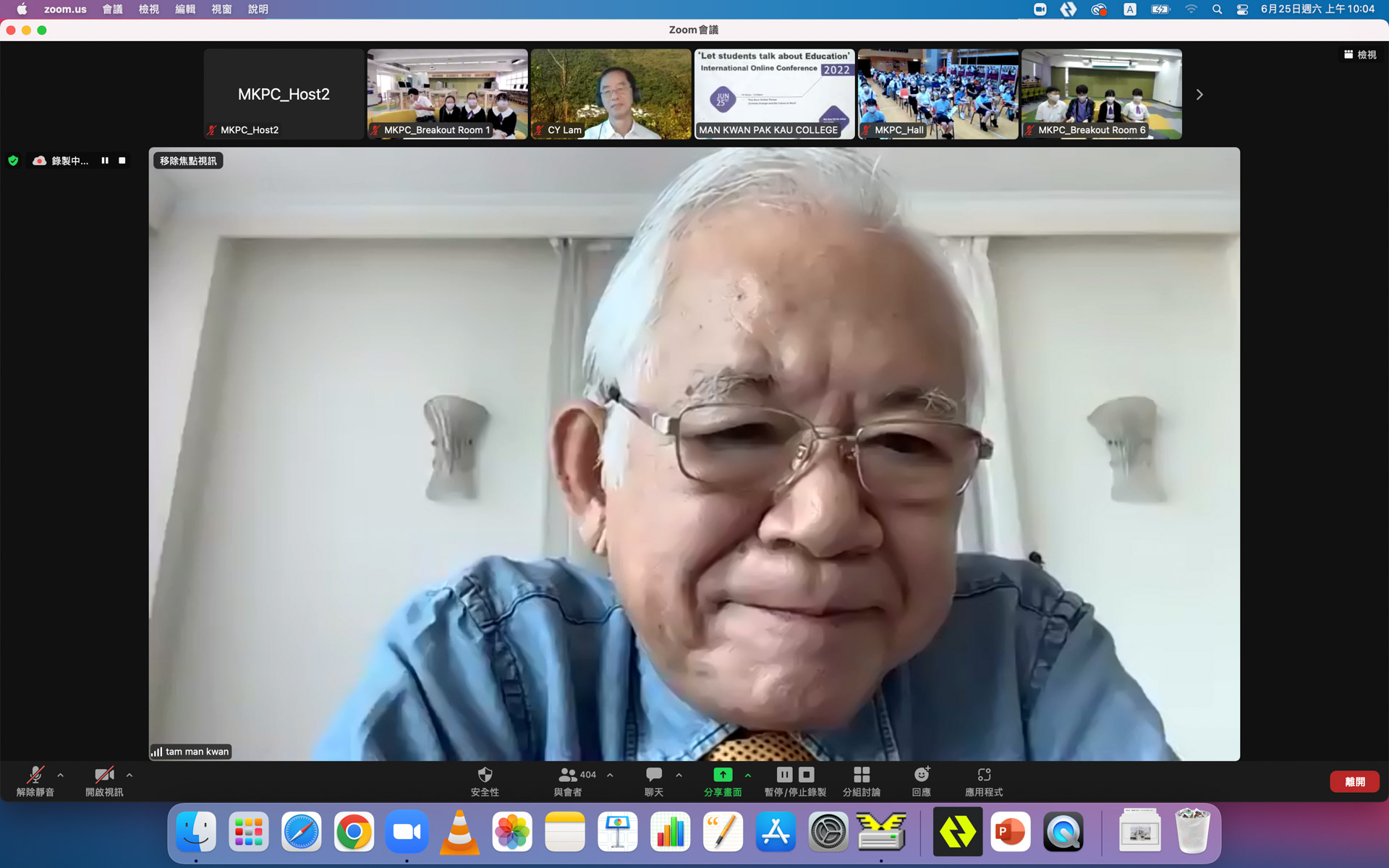Open System Preferences from the Dock
This screenshot has height=868, width=1389.
coord(828,832)
